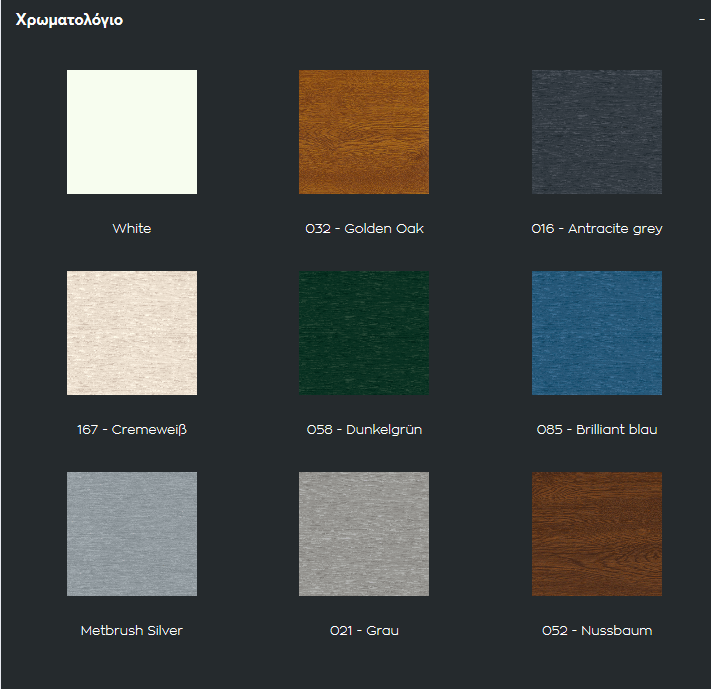Screen dimensions: 711x689
Task: Pick the Nussbaum dark wood swatch
Action: click(x=597, y=534)
